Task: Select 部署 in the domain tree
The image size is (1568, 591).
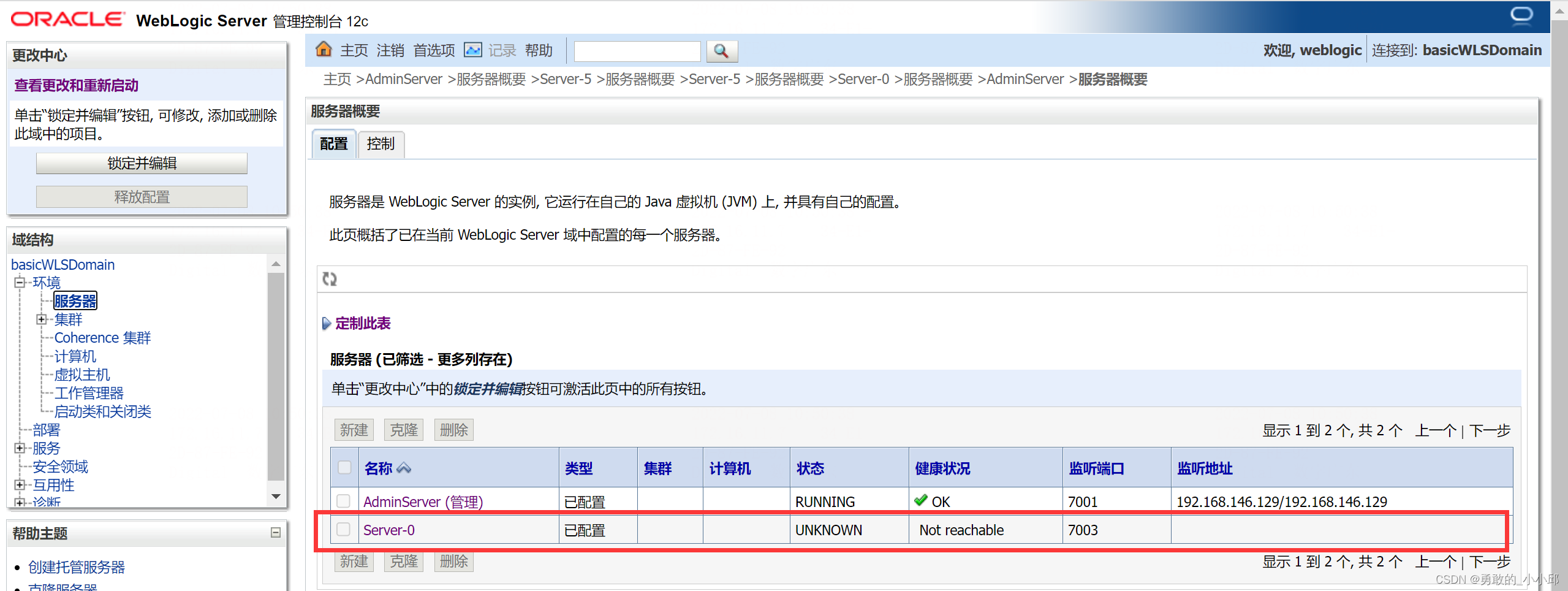Action: (x=47, y=430)
